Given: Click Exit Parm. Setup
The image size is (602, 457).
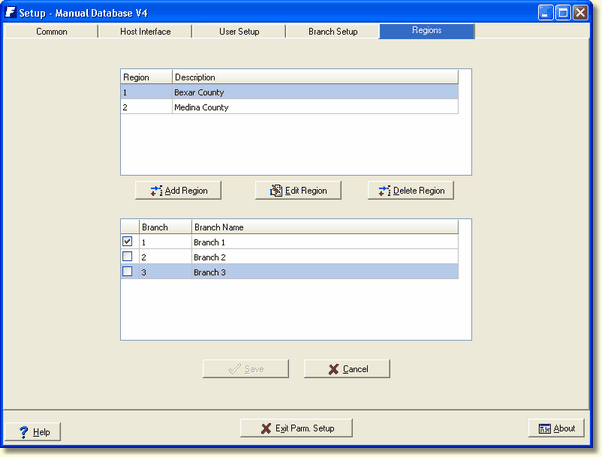Looking at the screenshot, I should pos(296,428).
